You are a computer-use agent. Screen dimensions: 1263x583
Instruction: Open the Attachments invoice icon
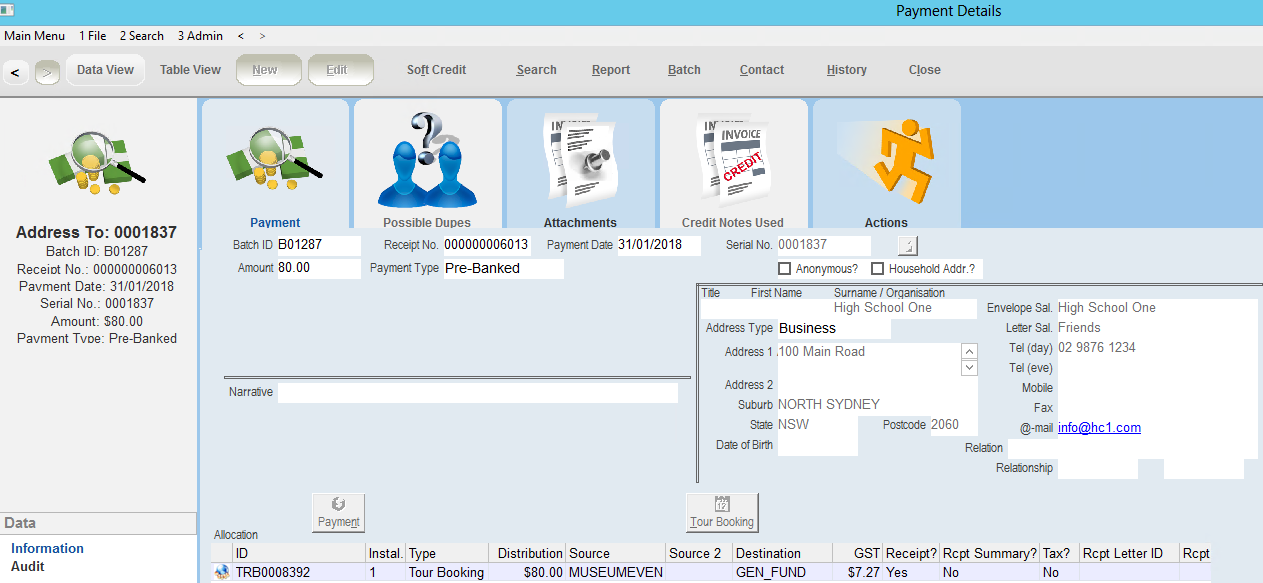[580, 160]
